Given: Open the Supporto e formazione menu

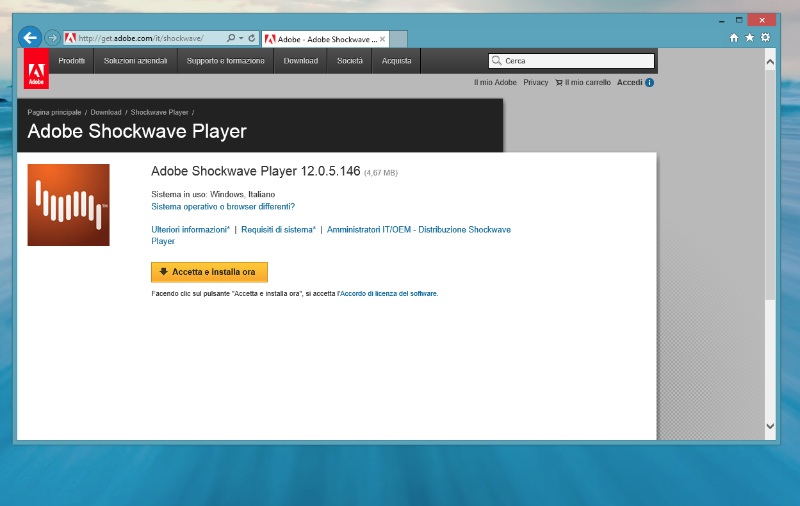Looking at the screenshot, I should tap(226, 61).
